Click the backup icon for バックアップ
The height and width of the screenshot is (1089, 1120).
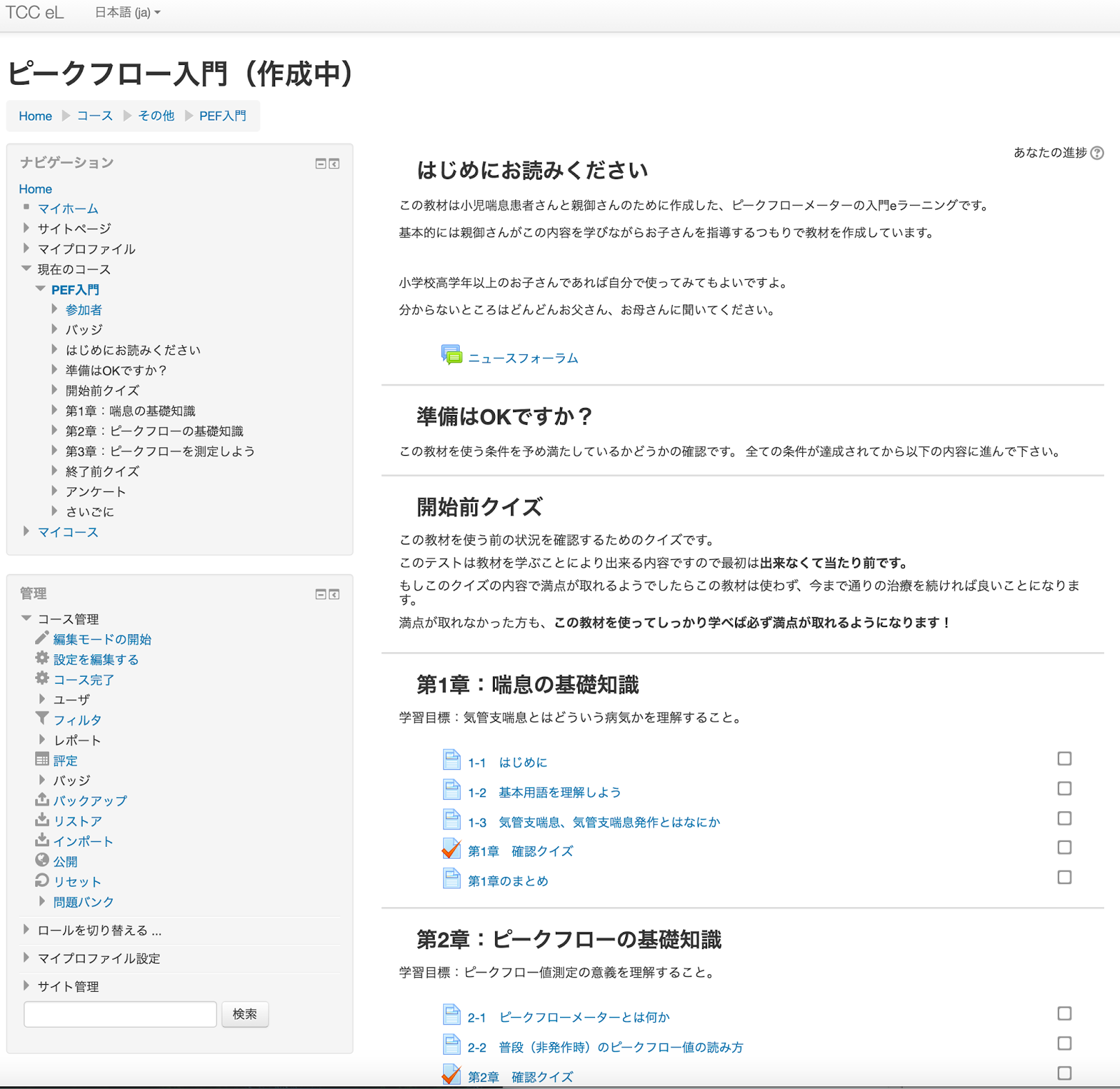(42, 799)
